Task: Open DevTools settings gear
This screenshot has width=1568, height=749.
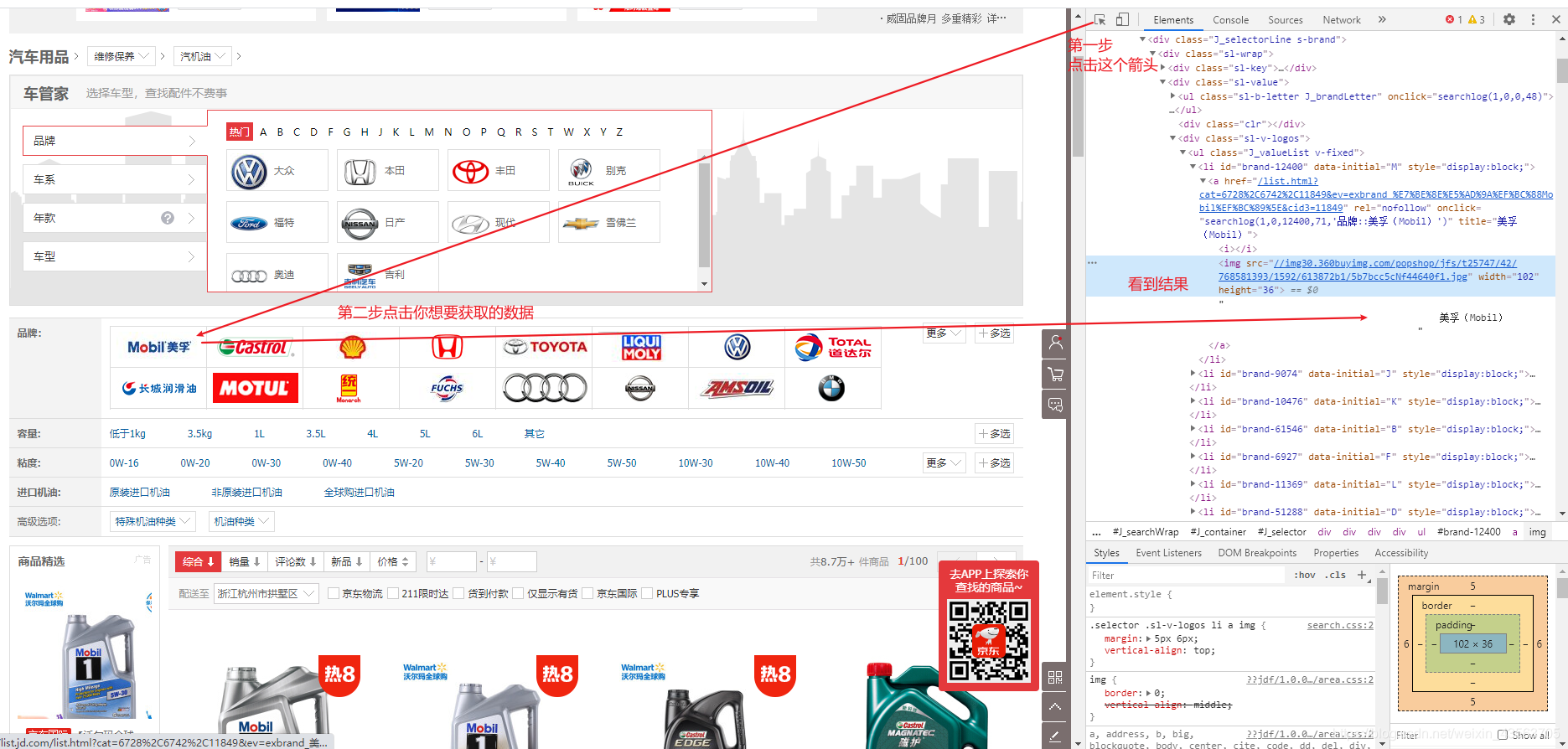Action: [x=1509, y=19]
